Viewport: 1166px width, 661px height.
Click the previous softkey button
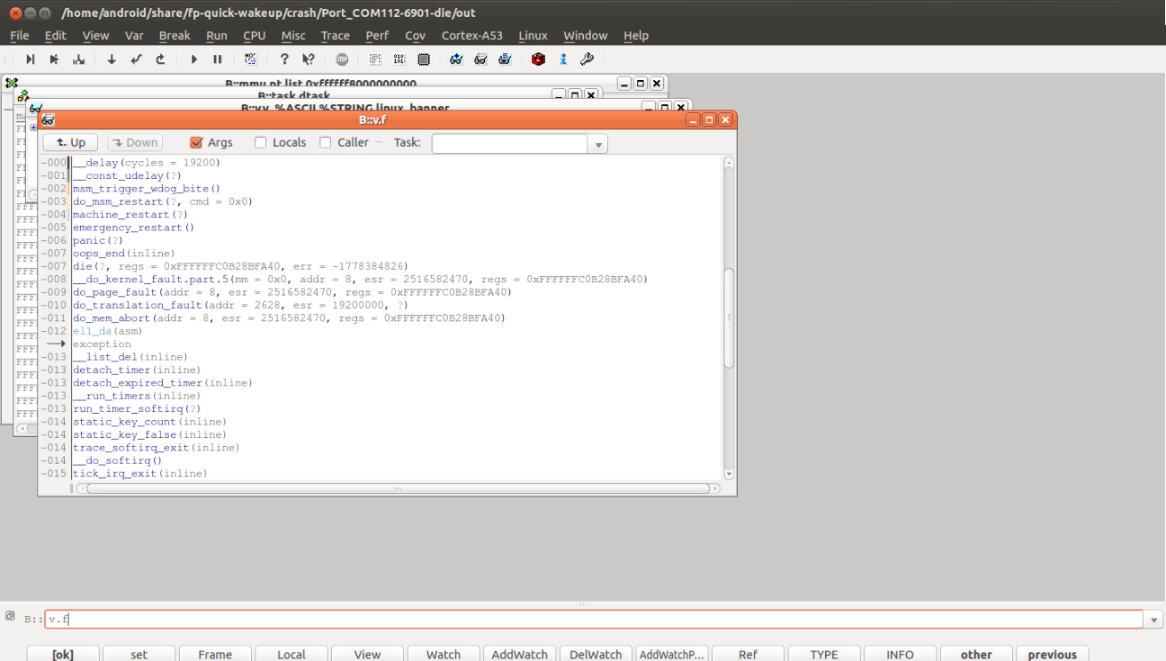1051,654
